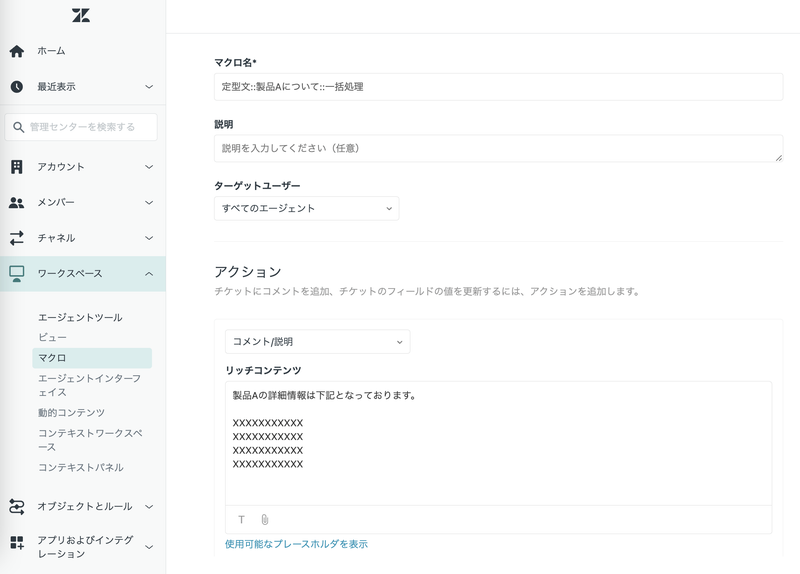Expand the 最近表示 chevron
The width and height of the screenshot is (800, 574).
pyautogui.click(x=149, y=87)
